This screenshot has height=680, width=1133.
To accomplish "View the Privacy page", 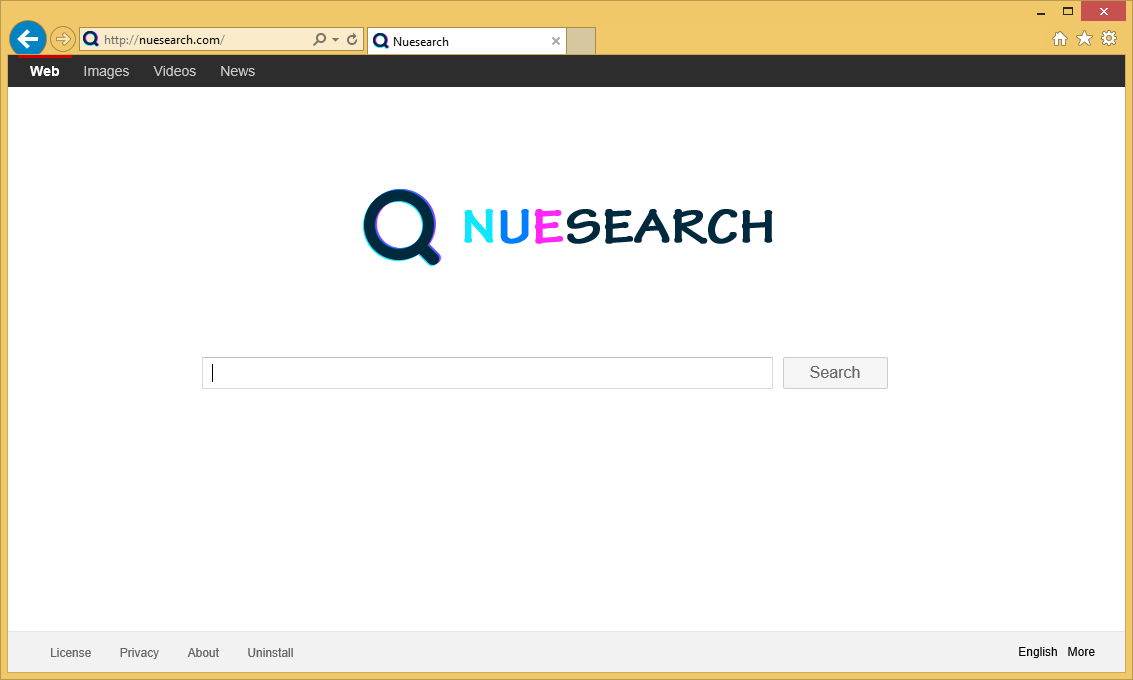I will [139, 652].
